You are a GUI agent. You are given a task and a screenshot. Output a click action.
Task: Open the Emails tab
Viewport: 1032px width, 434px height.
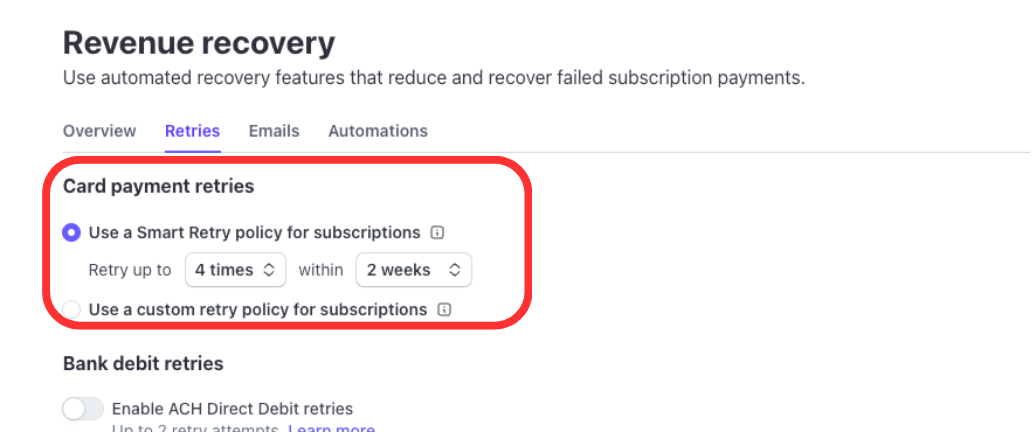click(x=274, y=131)
